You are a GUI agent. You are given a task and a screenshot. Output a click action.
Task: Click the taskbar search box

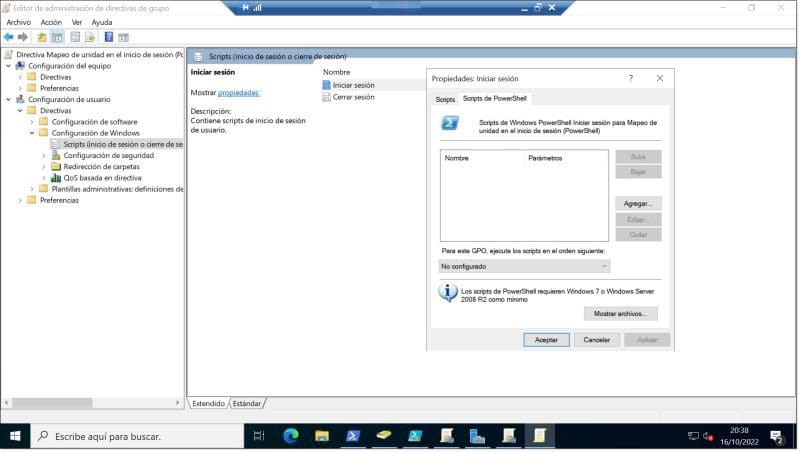pos(137,436)
